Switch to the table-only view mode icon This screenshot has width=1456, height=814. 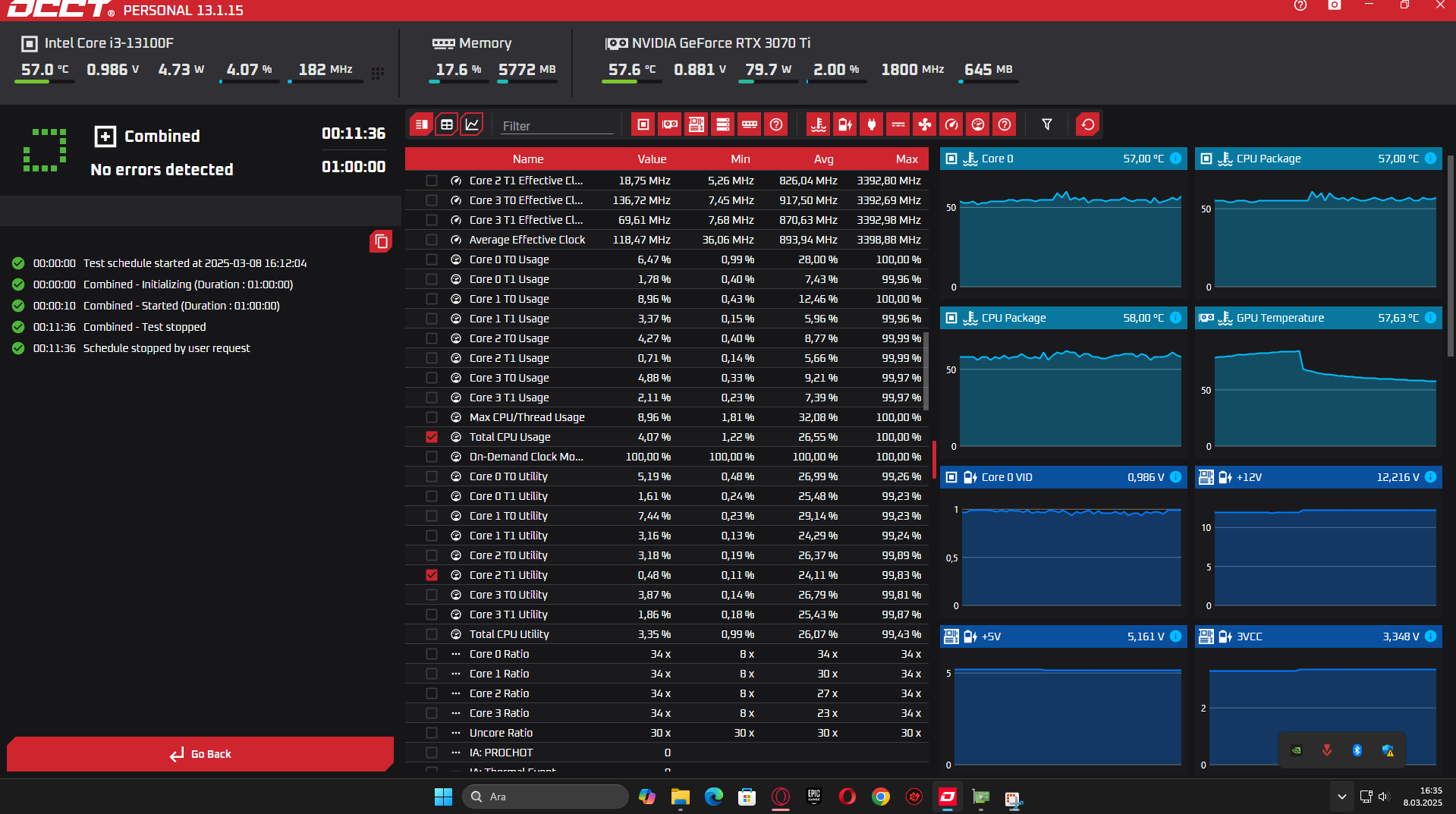pos(447,124)
